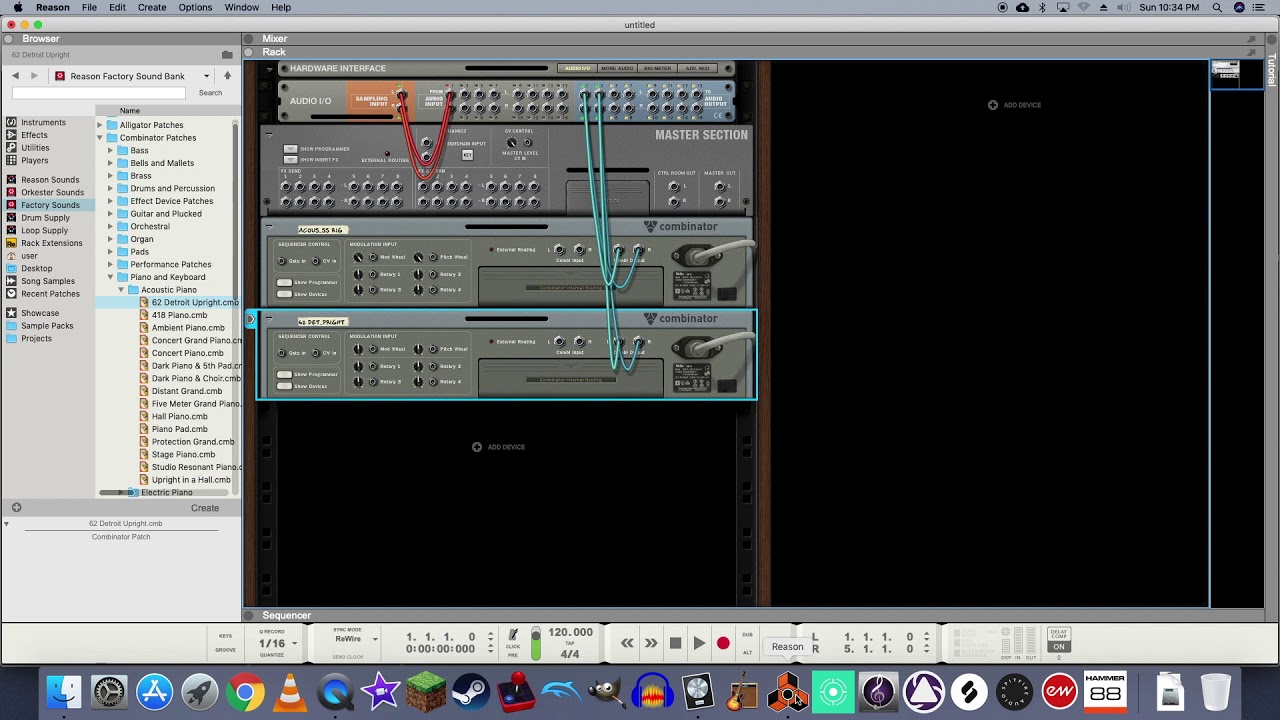Open the Options menu in the menu bar
This screenshot has height=720, width=1280.
195,7
